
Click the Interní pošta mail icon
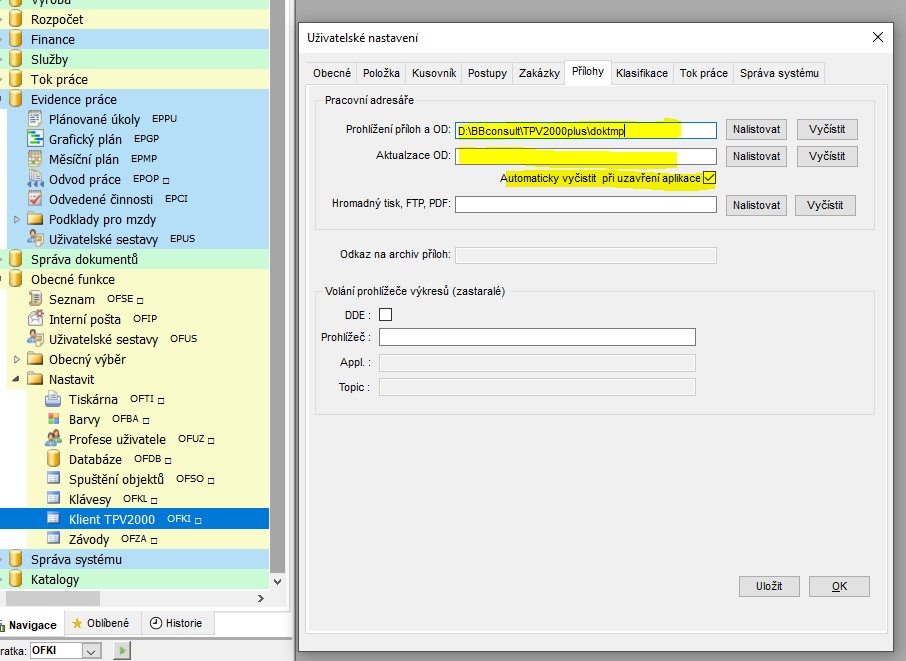[35, 318]
